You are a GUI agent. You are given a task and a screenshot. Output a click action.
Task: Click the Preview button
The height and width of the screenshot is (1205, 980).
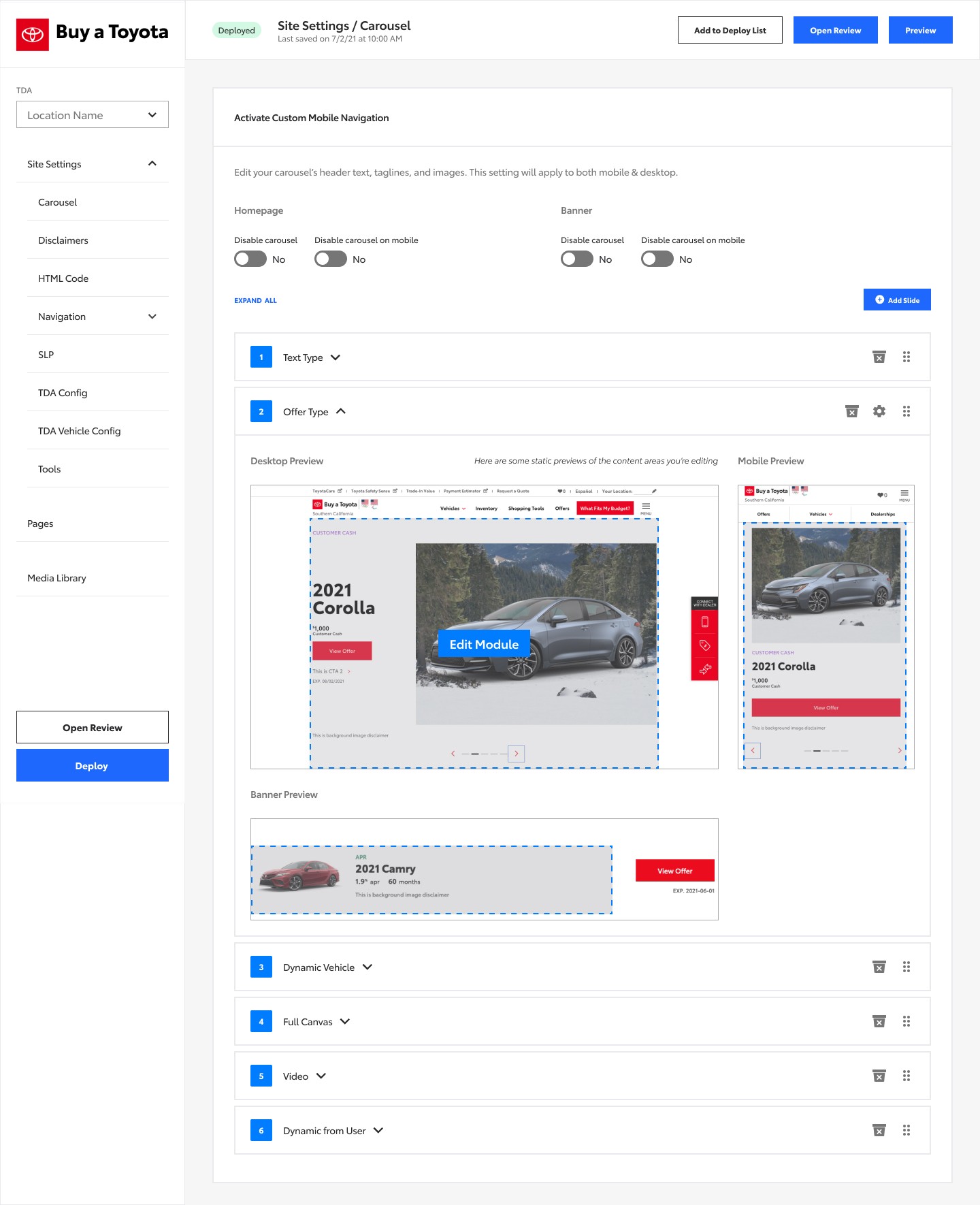[921, 30]
